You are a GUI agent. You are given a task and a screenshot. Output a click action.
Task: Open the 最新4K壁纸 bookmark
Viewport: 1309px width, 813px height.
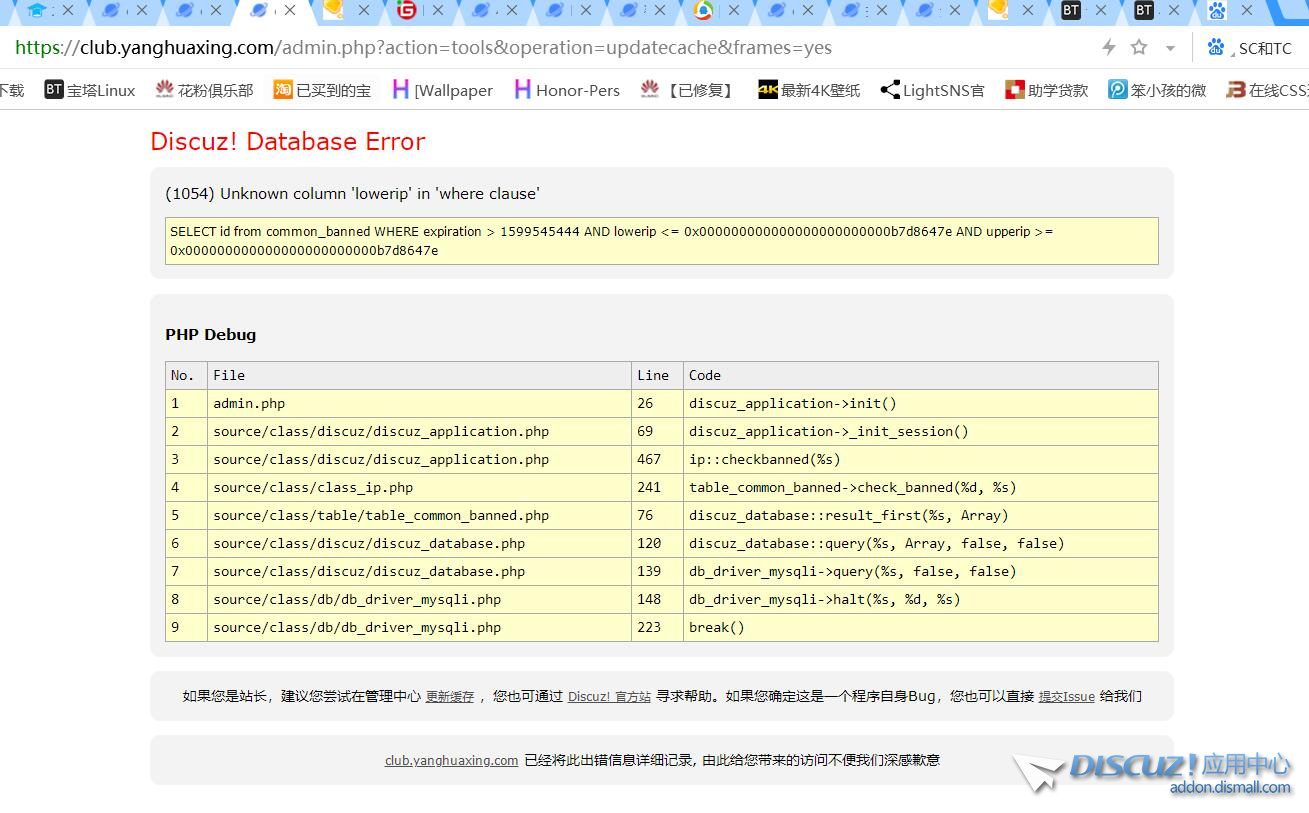click(808, 90)
